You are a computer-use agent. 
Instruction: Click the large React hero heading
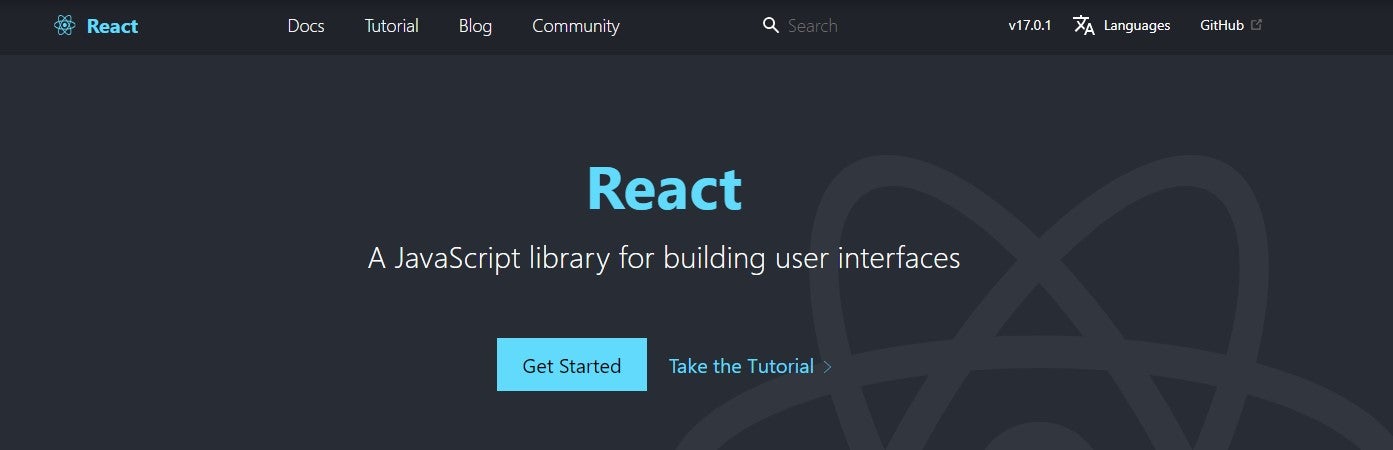(664, 188)
